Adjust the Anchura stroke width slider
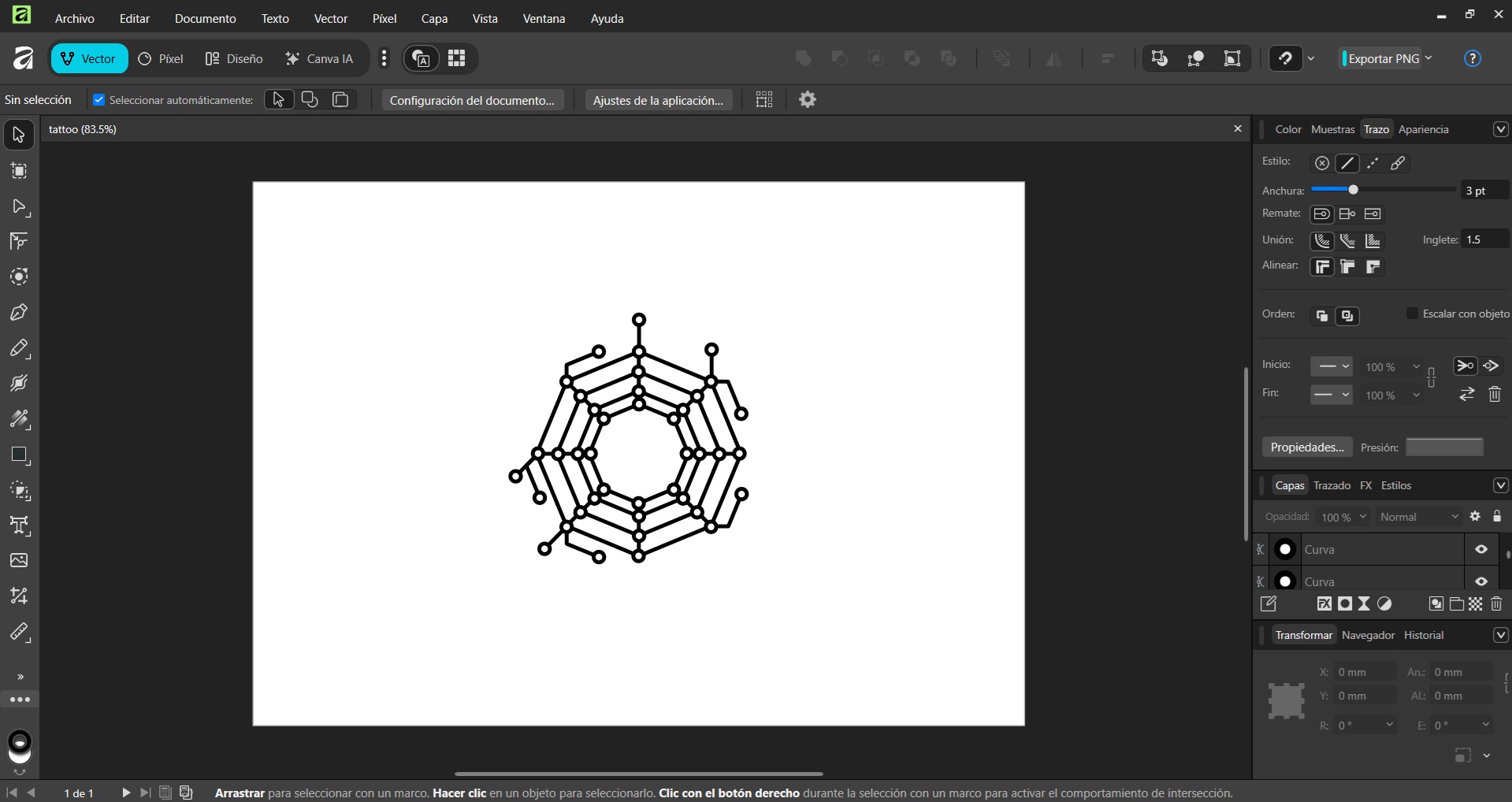The height and width of the screenshot is (802, 1512). pos(1353,190)
